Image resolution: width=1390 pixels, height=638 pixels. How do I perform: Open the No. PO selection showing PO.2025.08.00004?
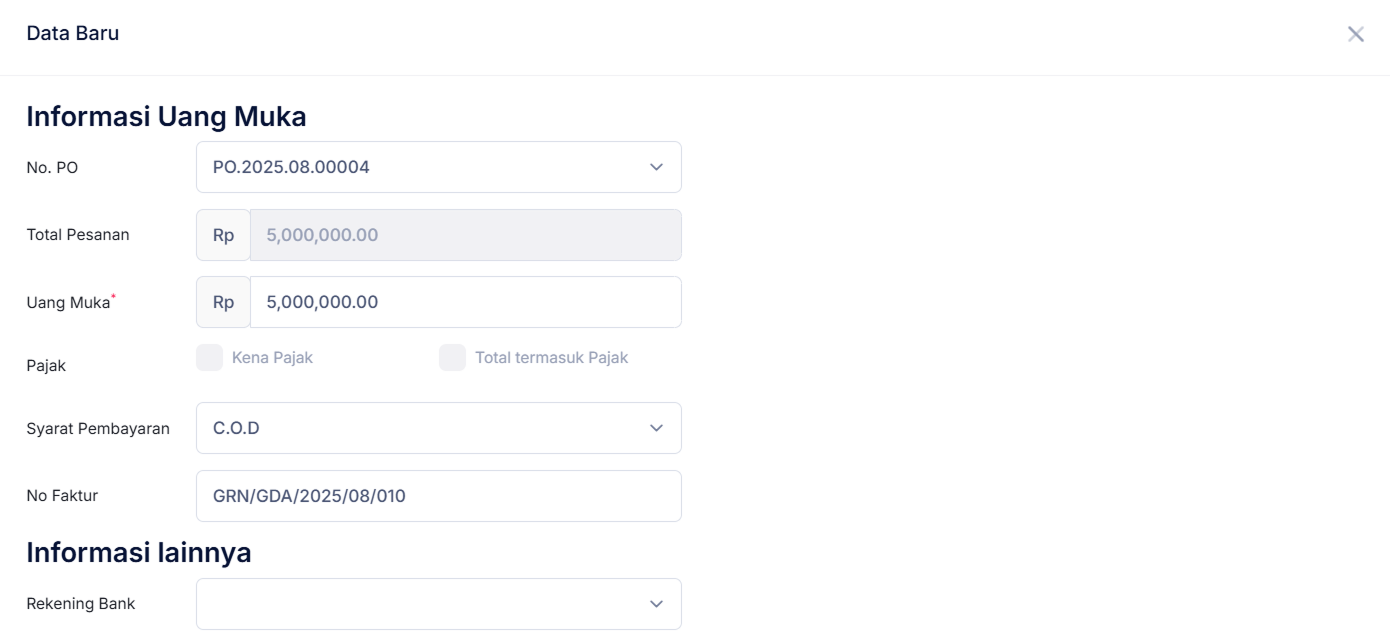pos(420,167)
